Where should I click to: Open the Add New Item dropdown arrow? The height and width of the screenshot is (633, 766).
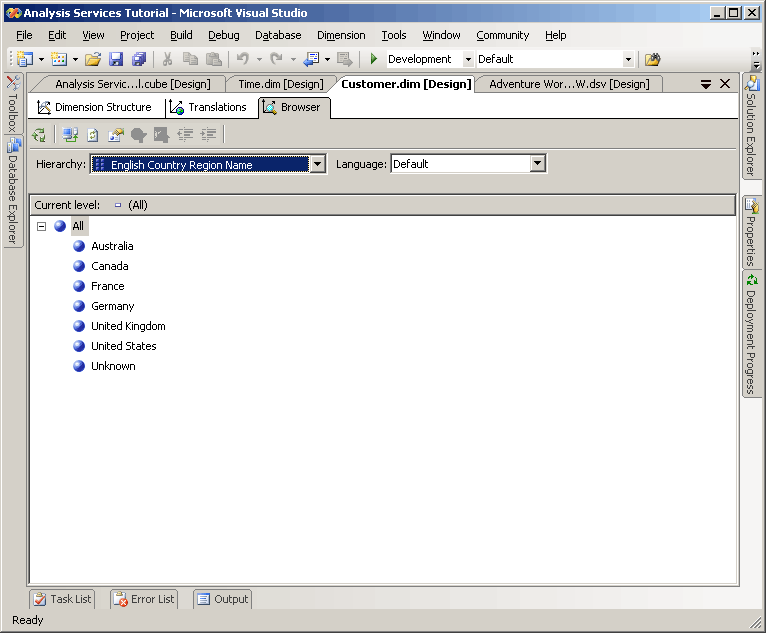[75, 59]
